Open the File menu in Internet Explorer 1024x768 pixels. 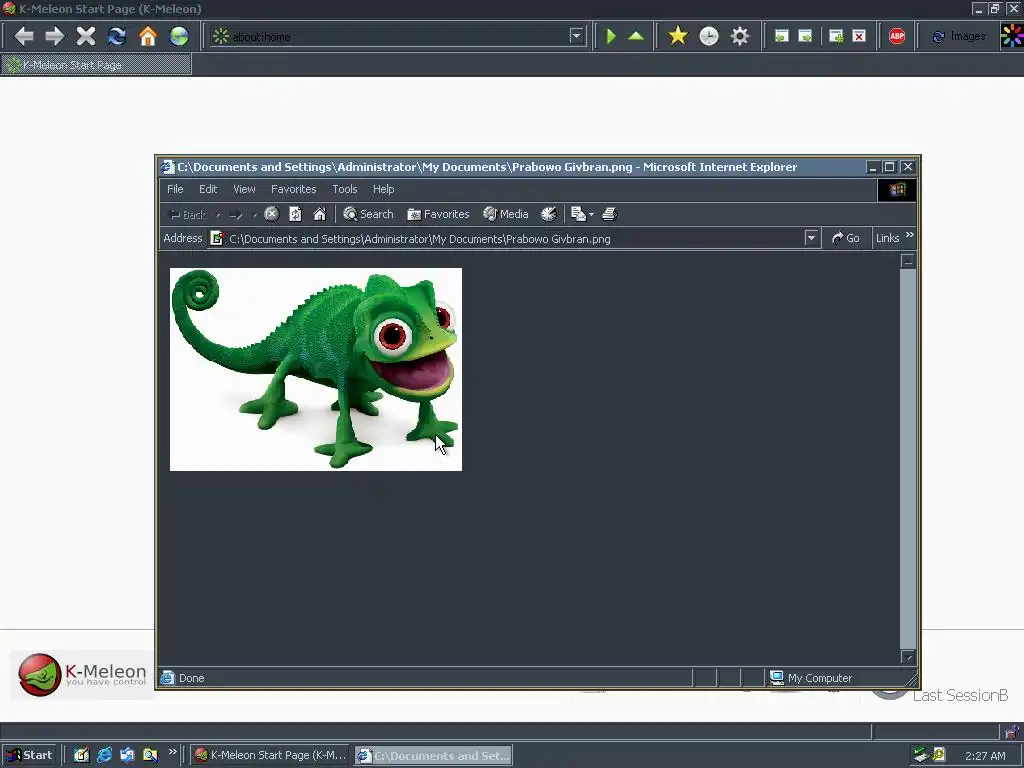175,189
